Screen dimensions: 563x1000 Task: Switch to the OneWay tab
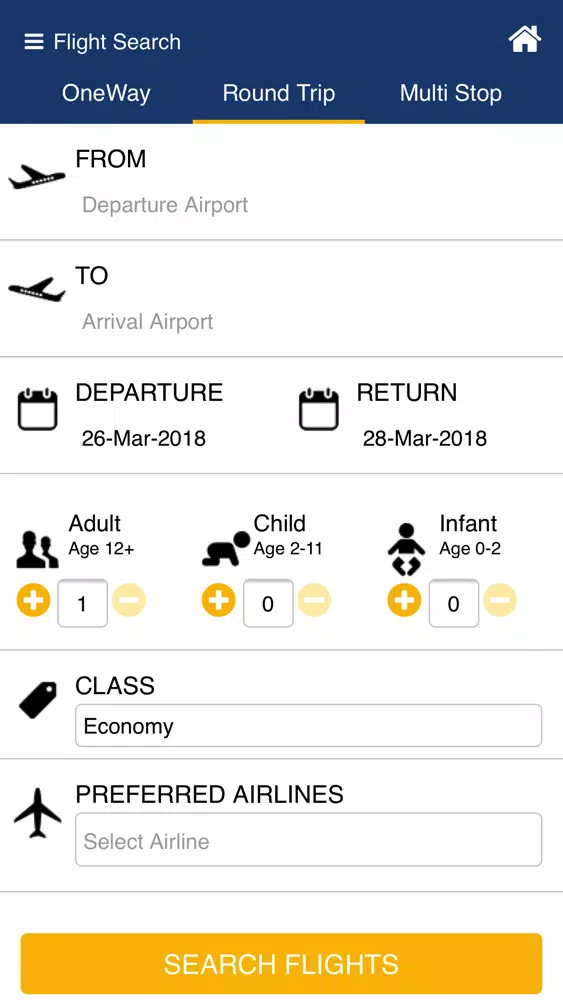[106, 93]
